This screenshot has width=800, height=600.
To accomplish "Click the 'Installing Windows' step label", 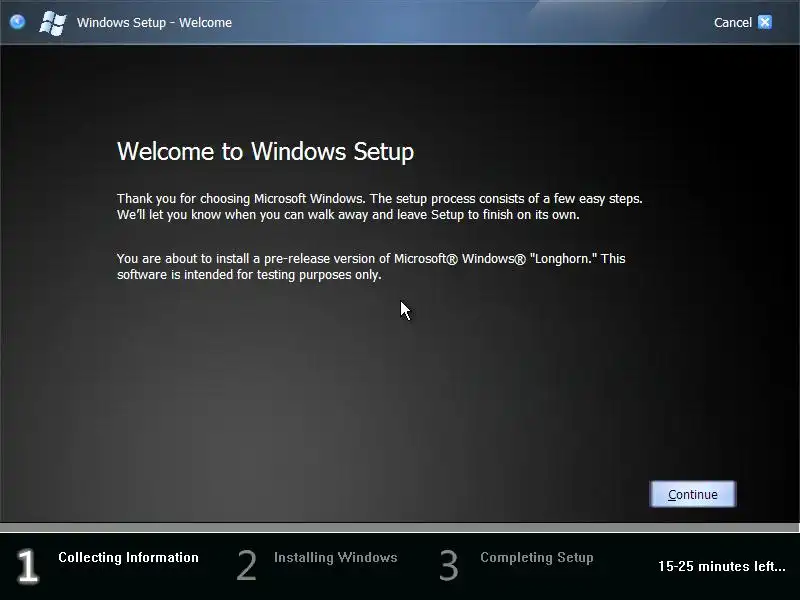I will [x=336, y=557].
